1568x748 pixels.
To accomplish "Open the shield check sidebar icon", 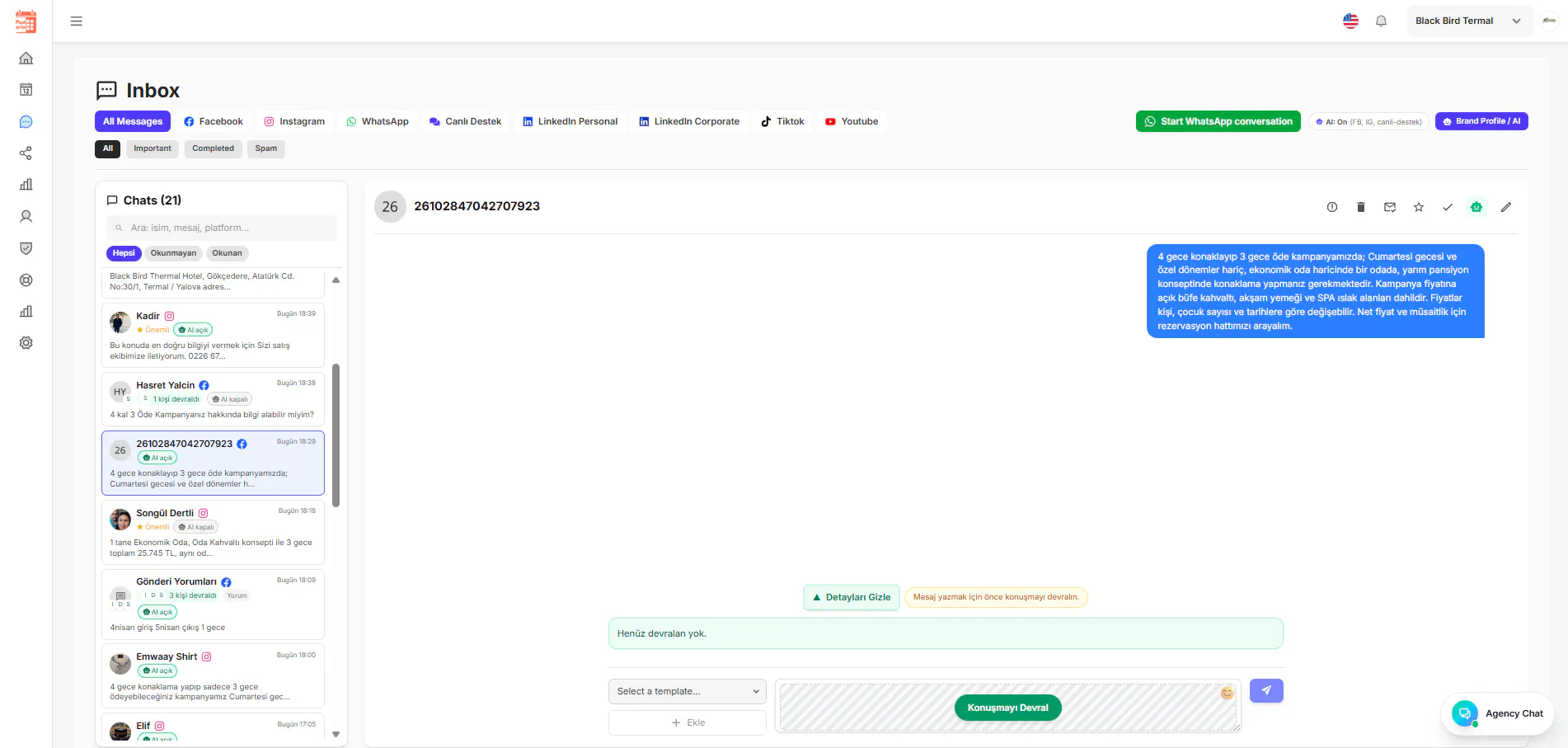I will pyautogui.click(x=26, y=248).
